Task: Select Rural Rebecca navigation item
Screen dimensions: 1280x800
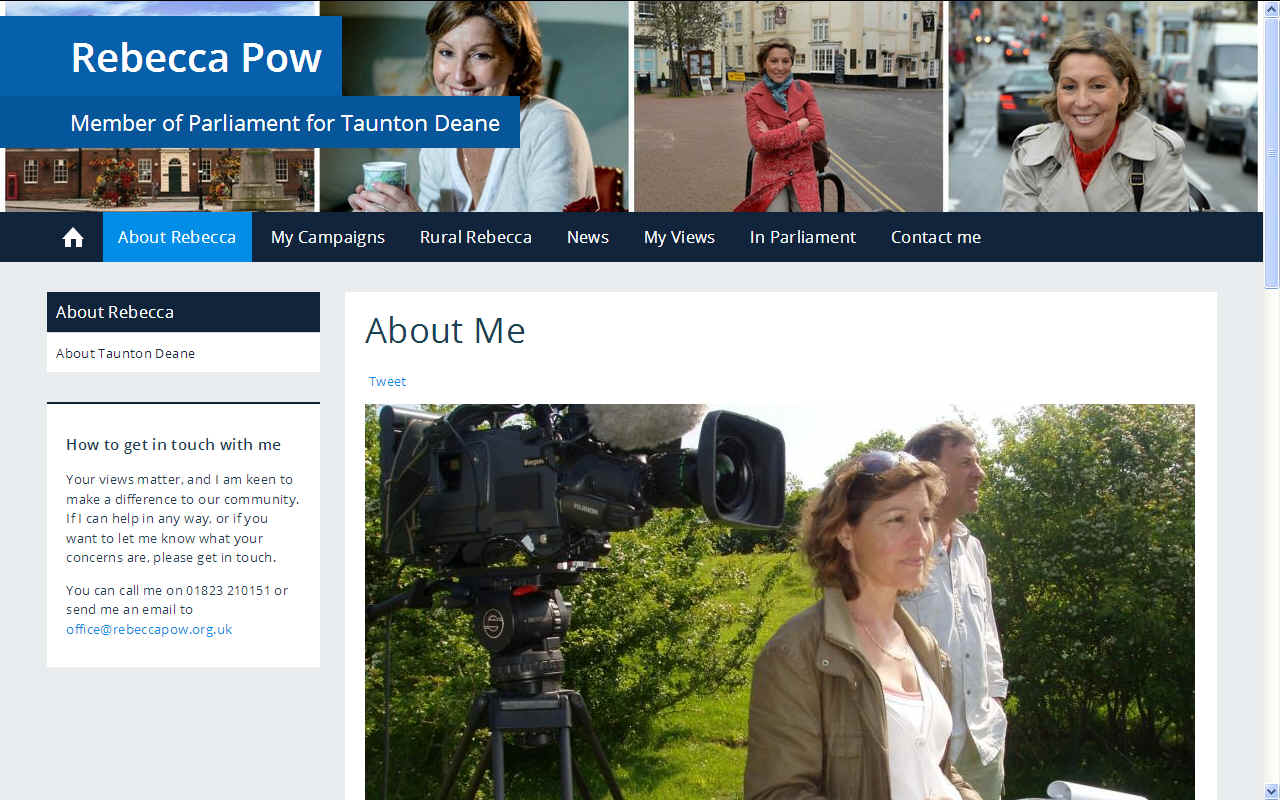Action: point(476,237)
